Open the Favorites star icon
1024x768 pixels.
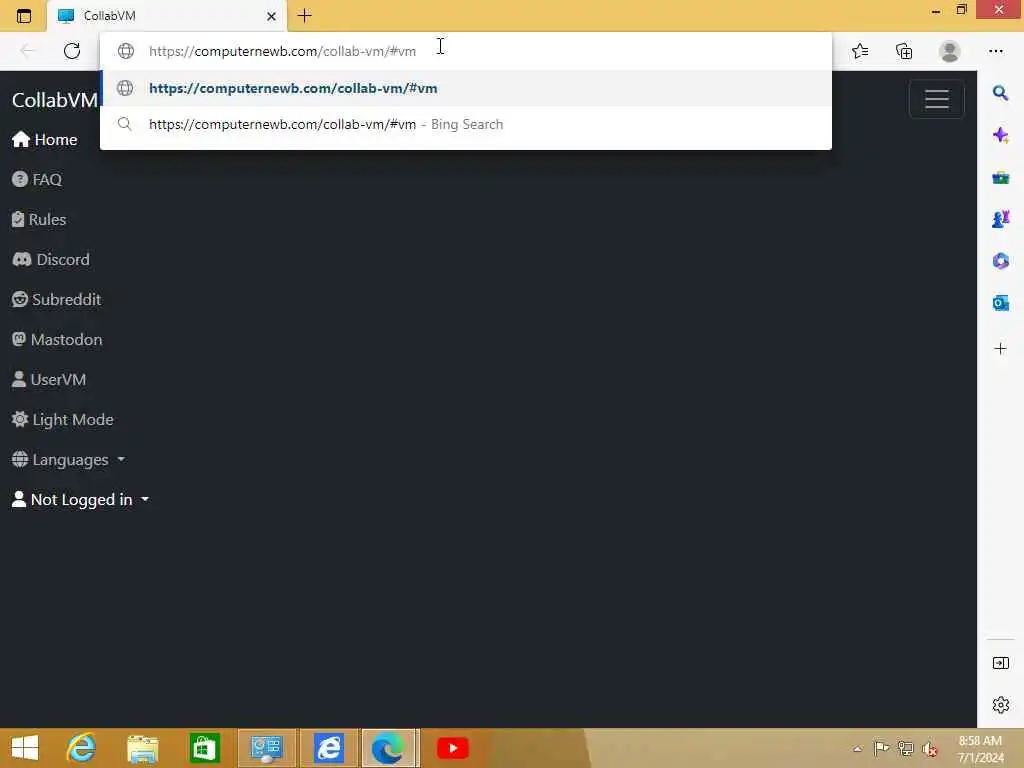click(860, 51)
